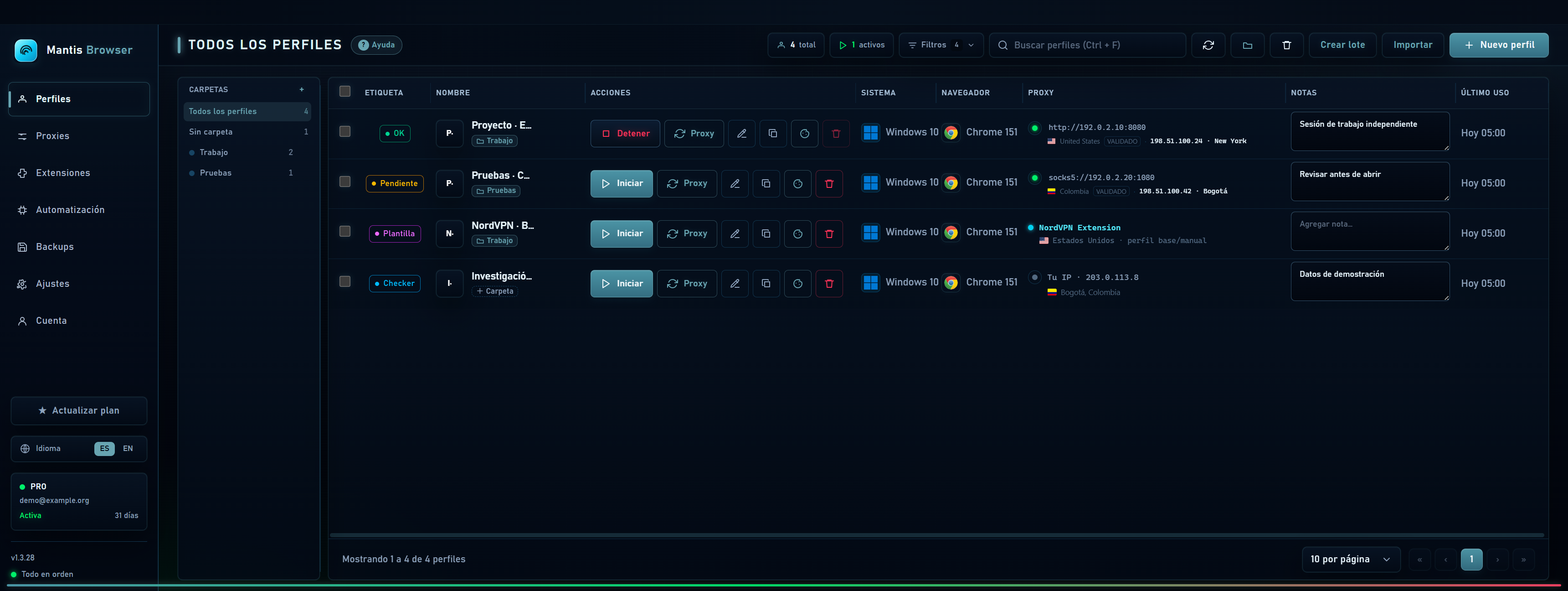This screenshot has height=591, width=1568.
Task: Toggle the 1 activos filter
Action: [861, 45]
